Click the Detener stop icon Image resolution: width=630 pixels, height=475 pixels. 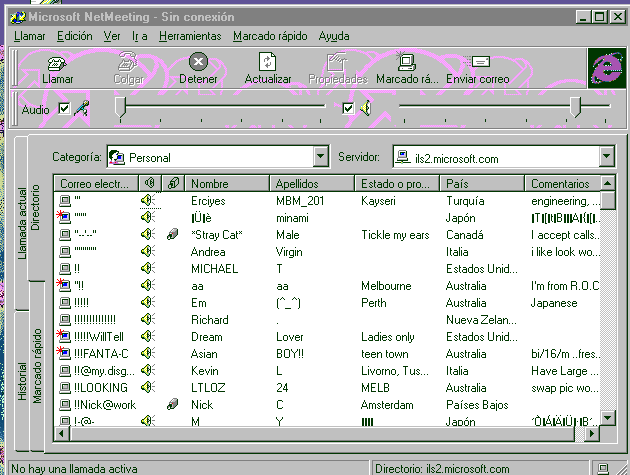click(x=198, y=61)
